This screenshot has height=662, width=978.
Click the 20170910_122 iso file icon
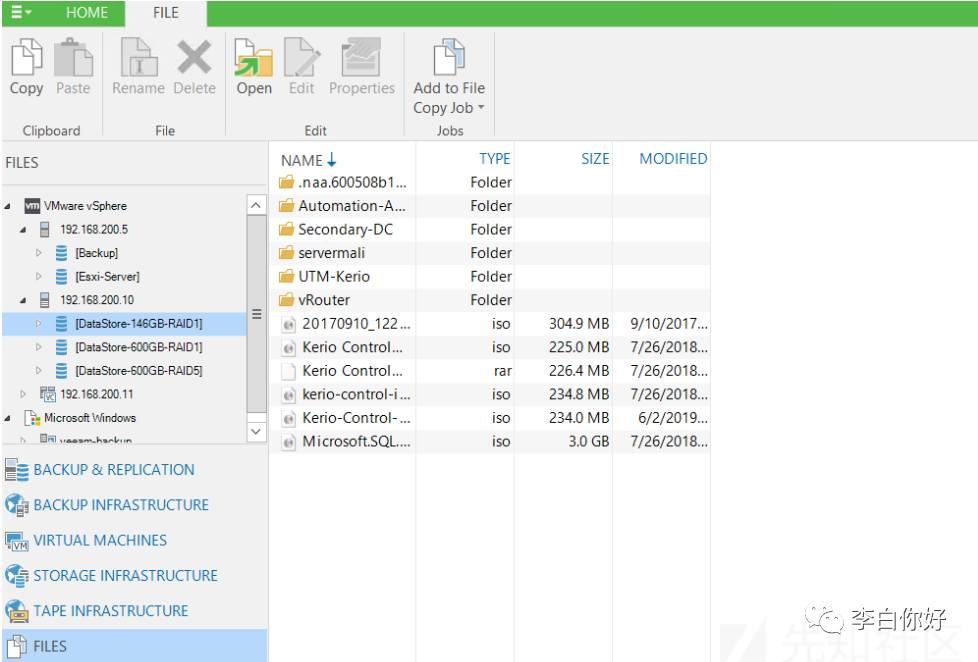[288, 324]
